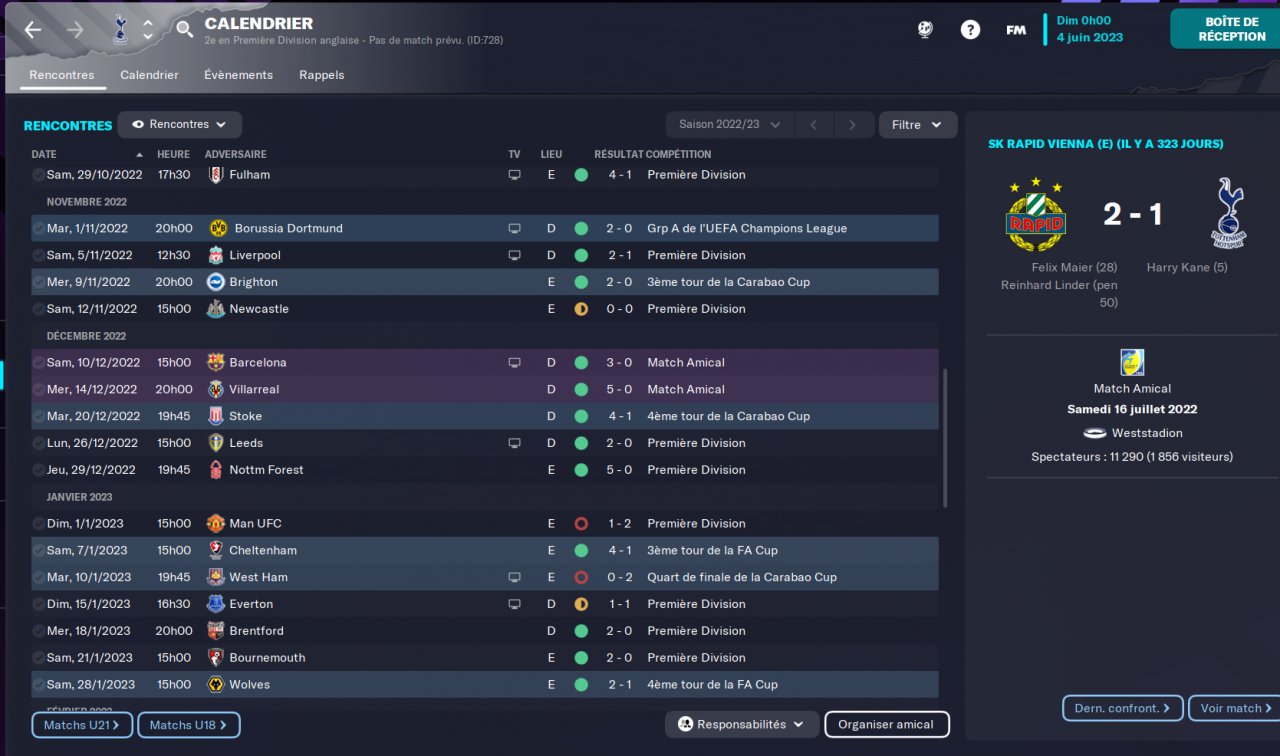Toggle the checkmark on Man UFC row
This screenshot has height=756, width=1280.
(x=39, y=523)
